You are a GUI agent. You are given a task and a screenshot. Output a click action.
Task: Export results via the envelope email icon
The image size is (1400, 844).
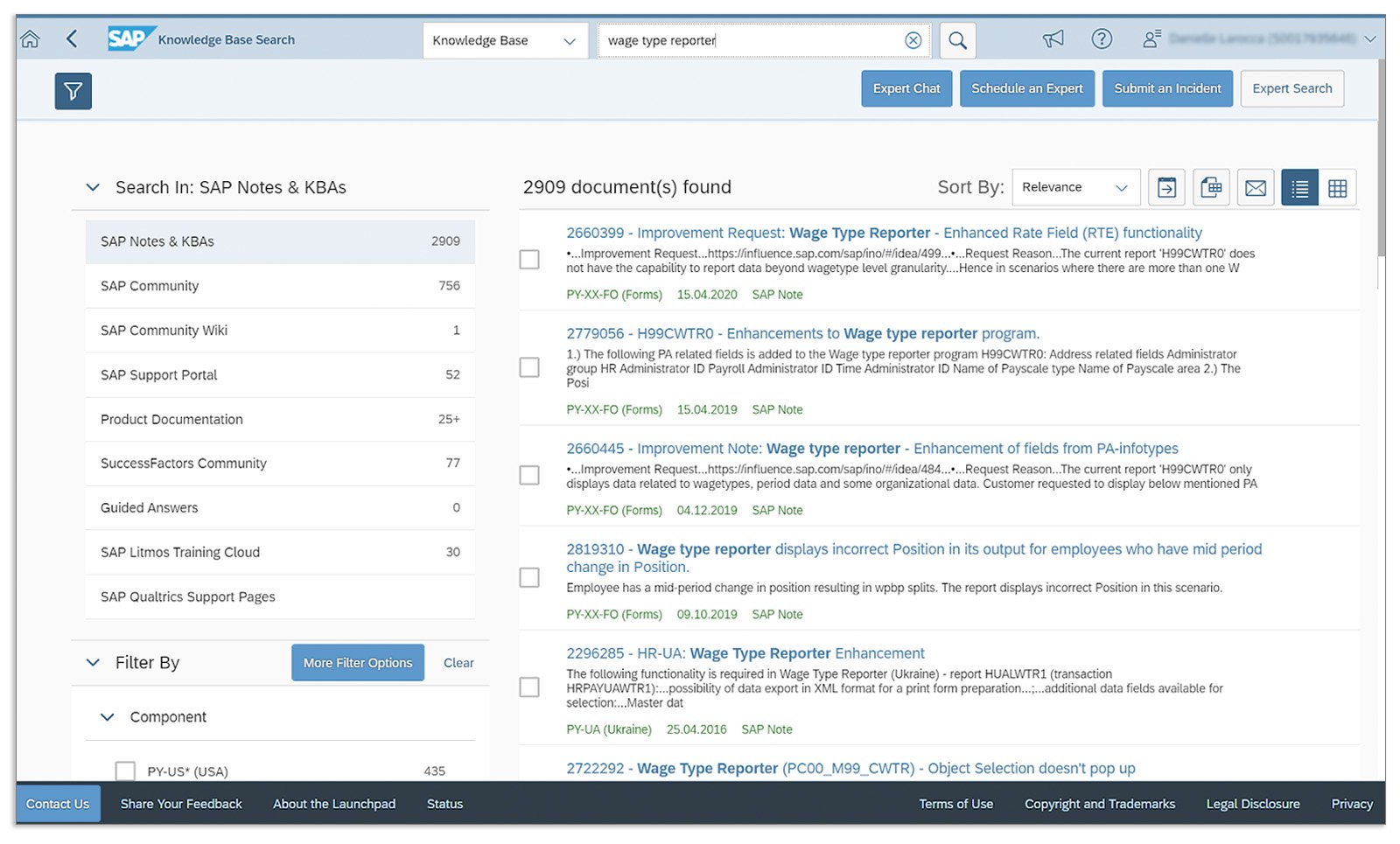tap(1256, 187)
